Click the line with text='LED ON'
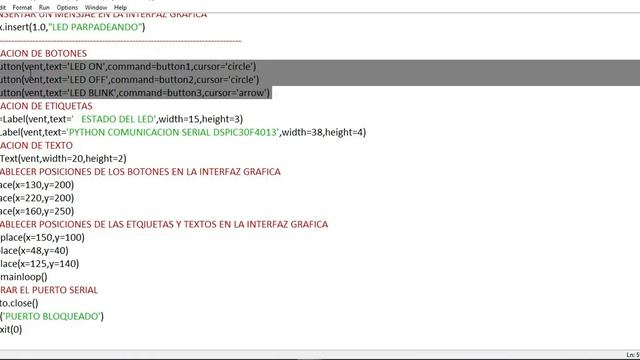This screenshot has width=640, height=360. click(128, 67)
